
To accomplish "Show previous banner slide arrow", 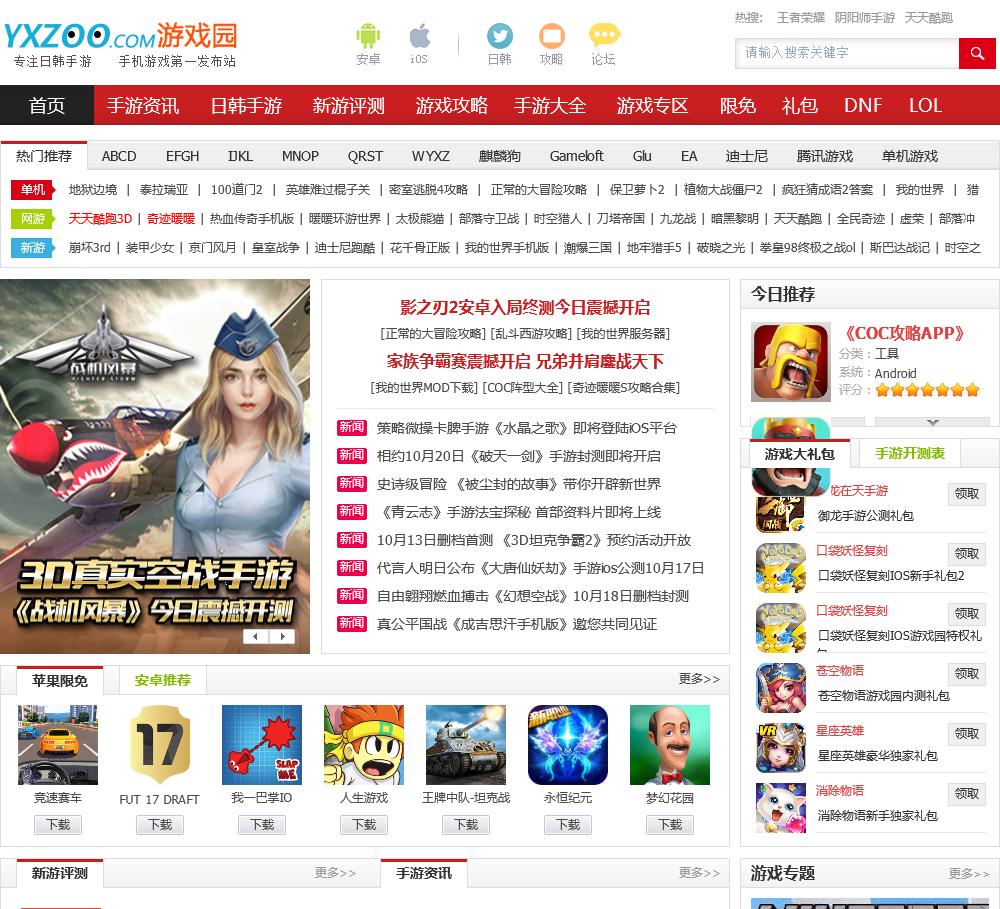I will click(256, 636).
